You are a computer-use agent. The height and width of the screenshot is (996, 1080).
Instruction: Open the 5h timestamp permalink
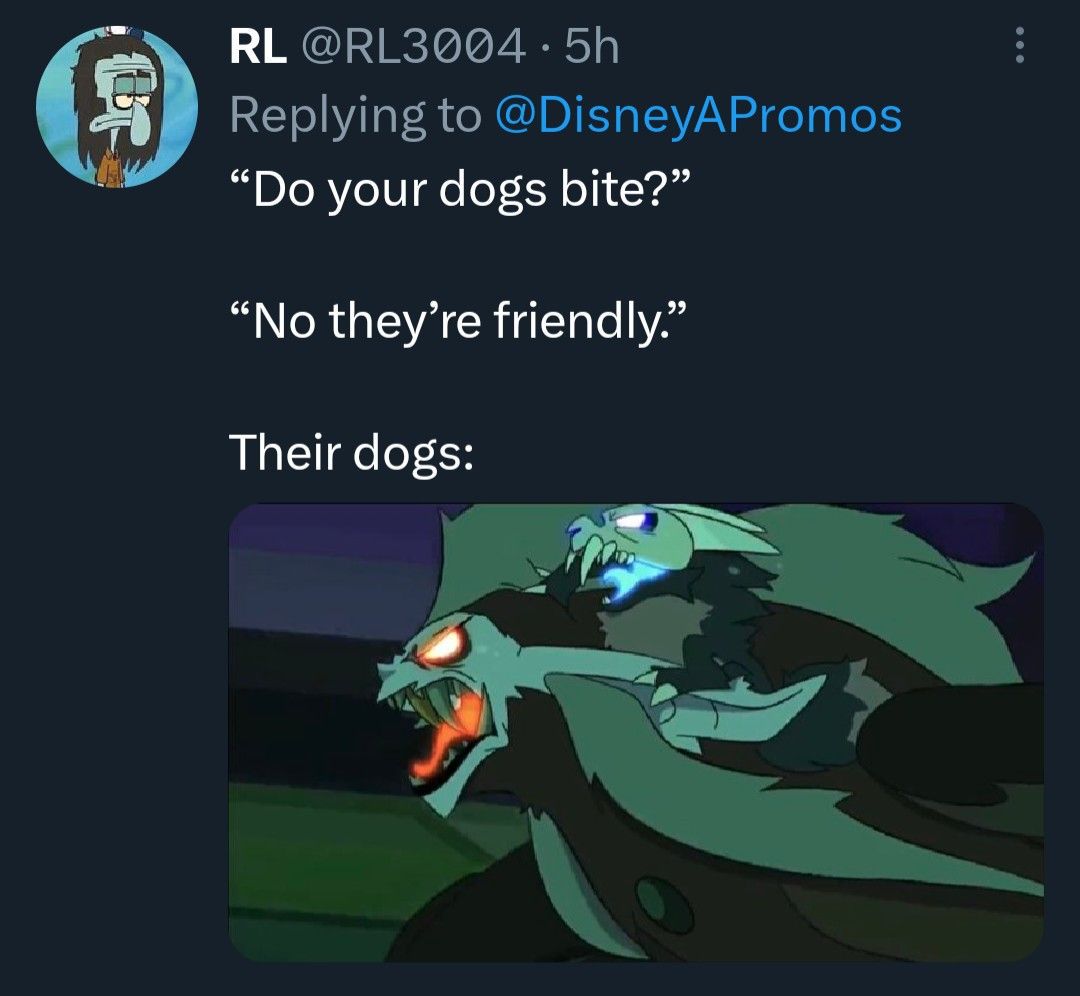pyautogui.click(x=591, y=48)
